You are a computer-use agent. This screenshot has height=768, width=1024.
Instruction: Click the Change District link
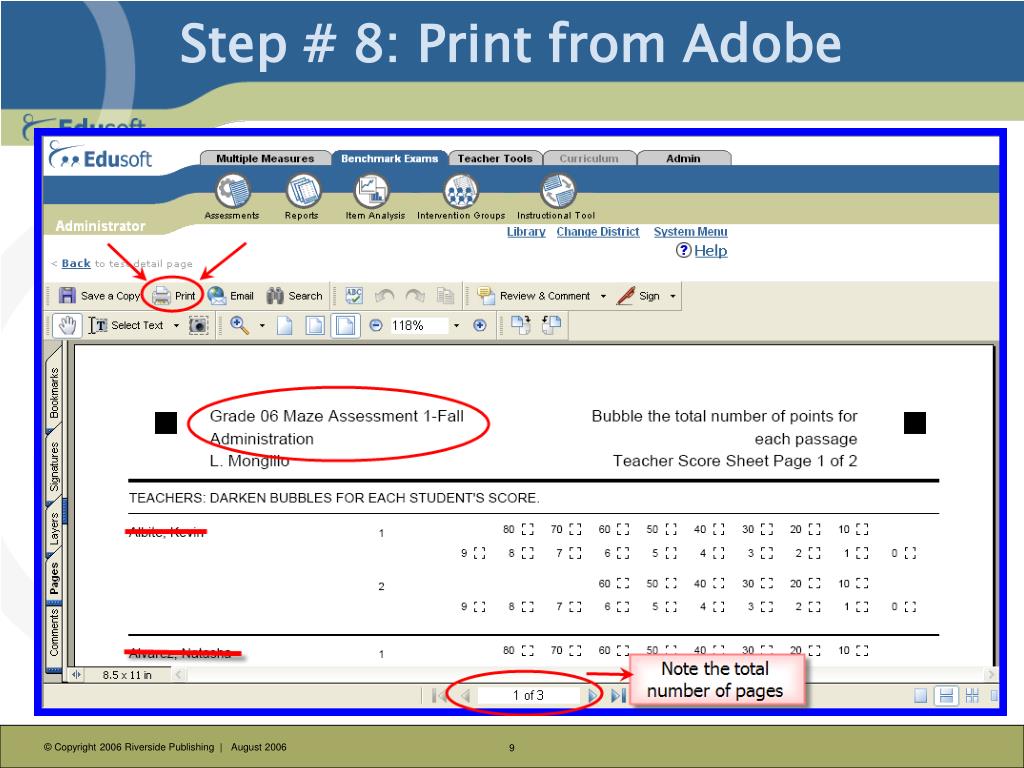coord(598,232)
